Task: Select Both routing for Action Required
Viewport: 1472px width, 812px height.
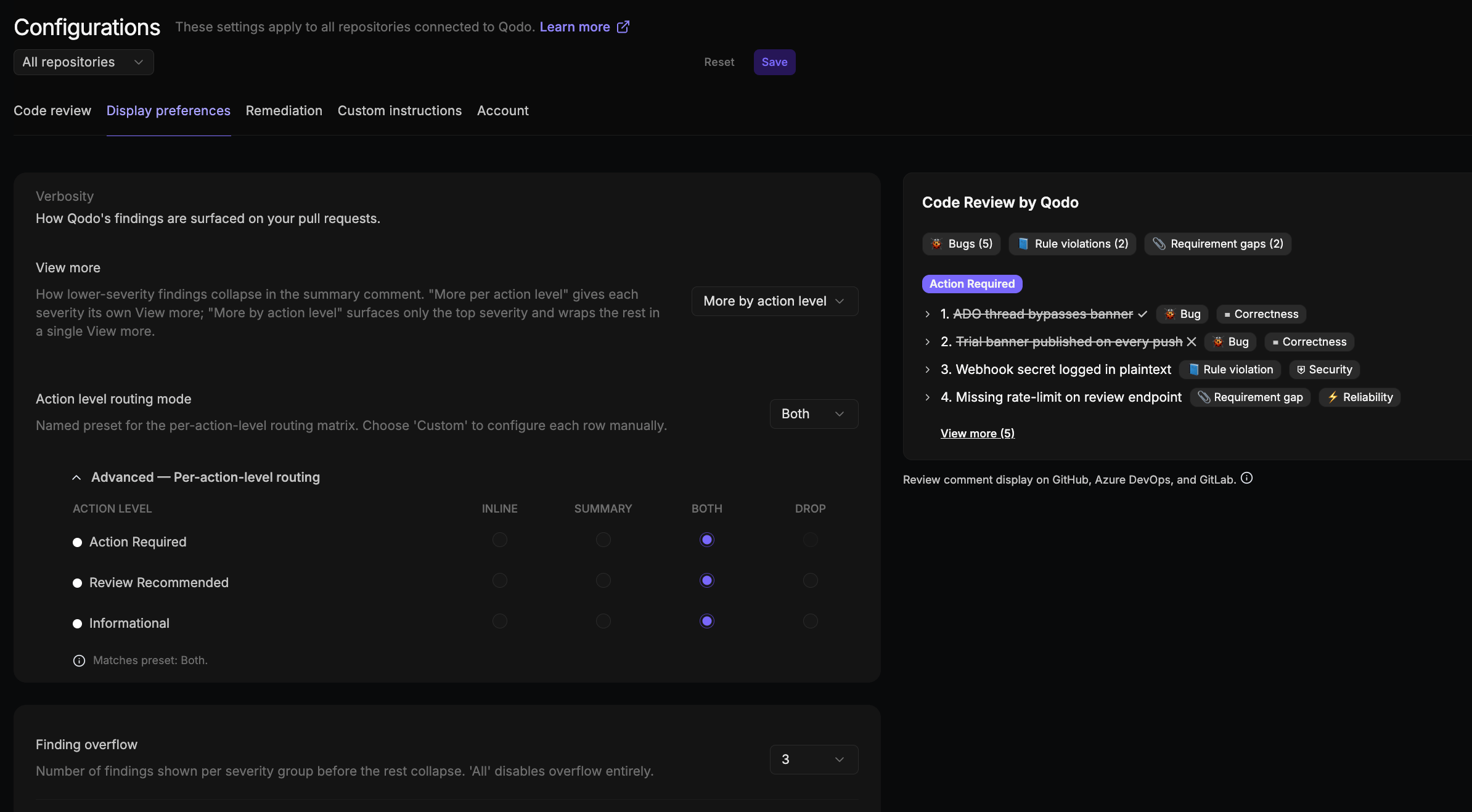Action: tap(707, 540)
